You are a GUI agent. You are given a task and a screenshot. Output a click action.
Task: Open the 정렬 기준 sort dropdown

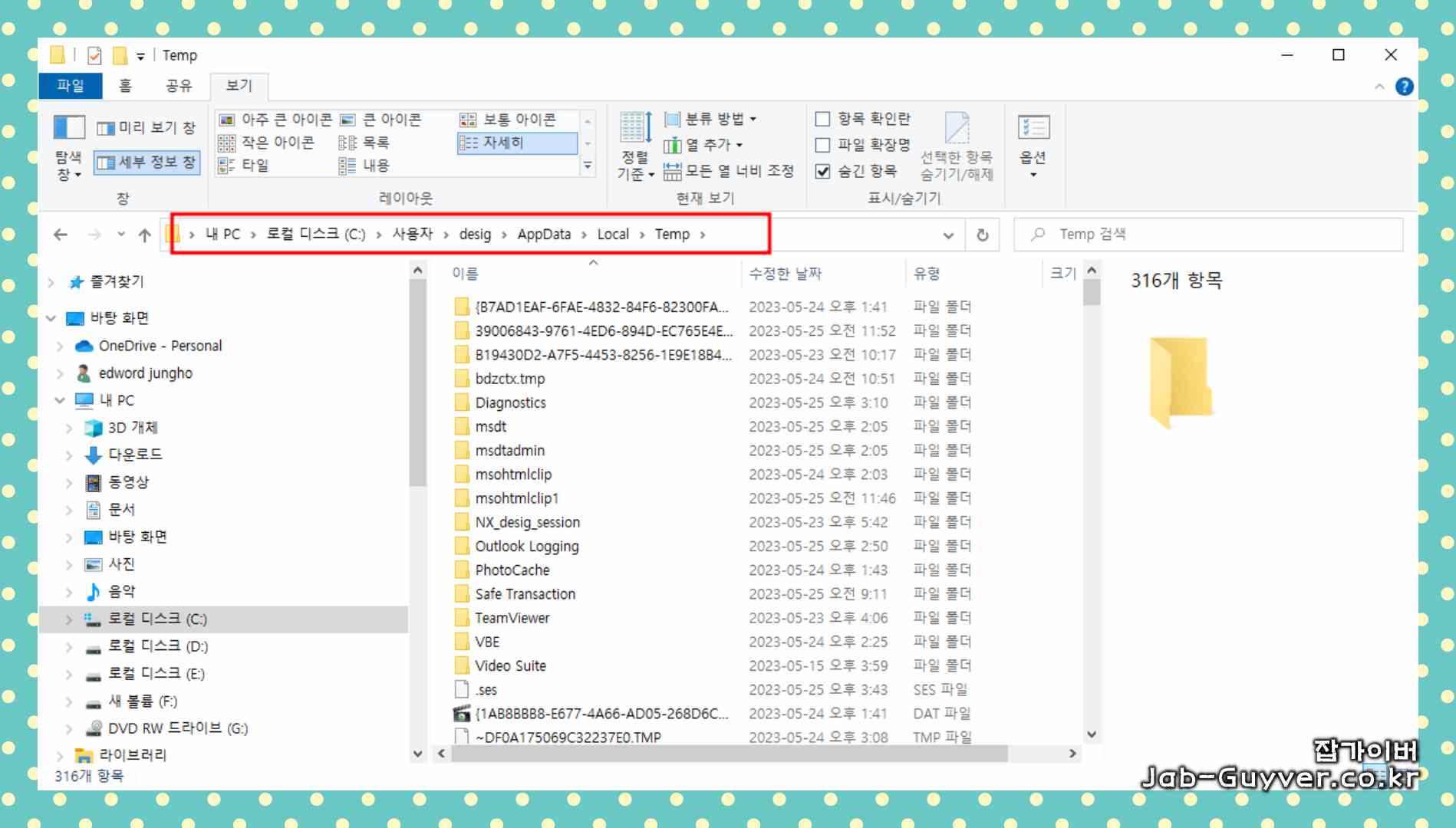(636, 146)
